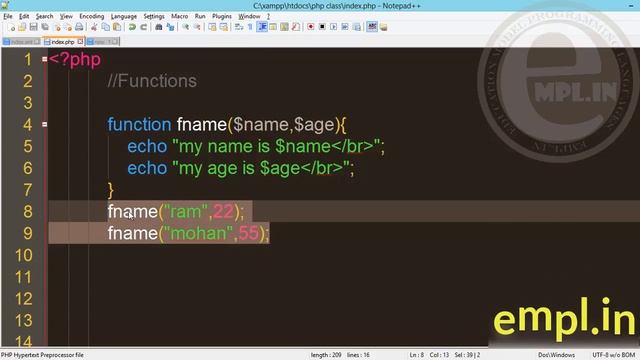
Task: Close the index.php tab with its X
Action: (80, 42)
